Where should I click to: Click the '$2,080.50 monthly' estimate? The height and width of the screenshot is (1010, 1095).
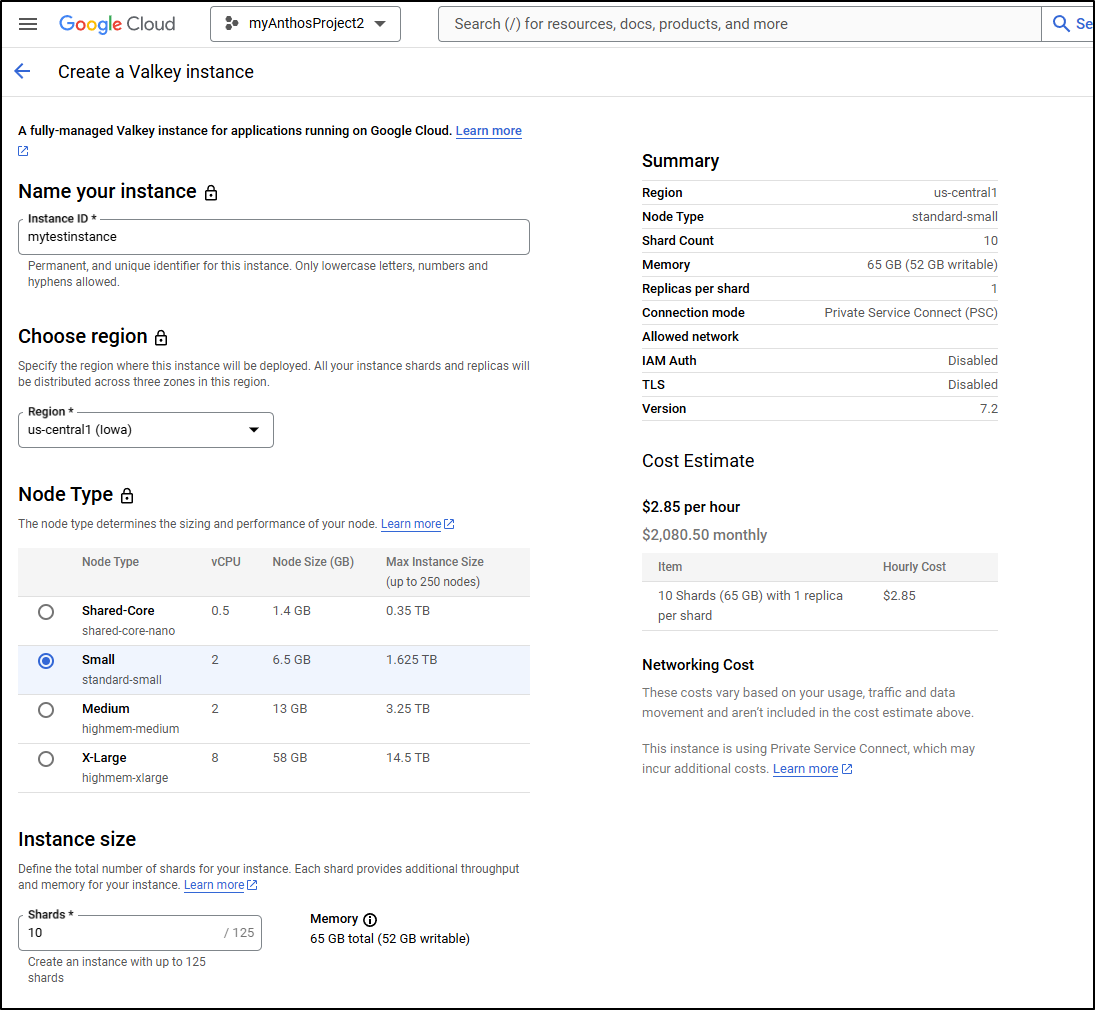click(705, 535)
